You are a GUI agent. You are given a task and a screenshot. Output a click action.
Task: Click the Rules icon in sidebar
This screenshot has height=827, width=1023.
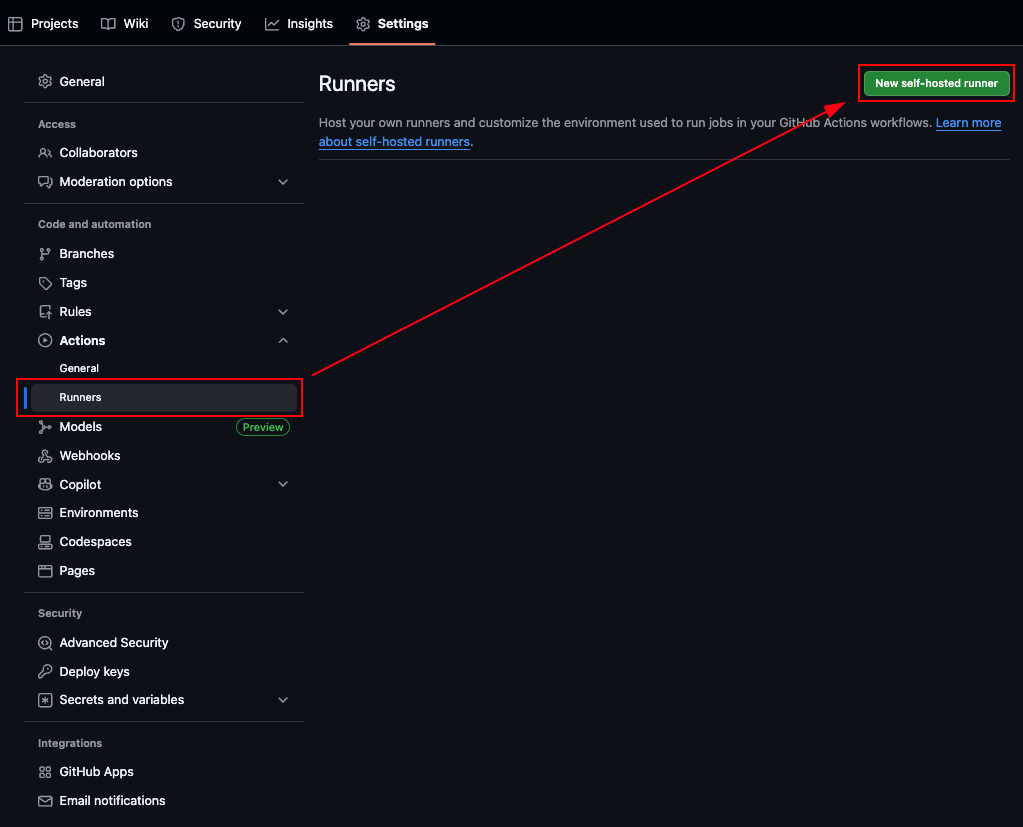click(45, 312)
